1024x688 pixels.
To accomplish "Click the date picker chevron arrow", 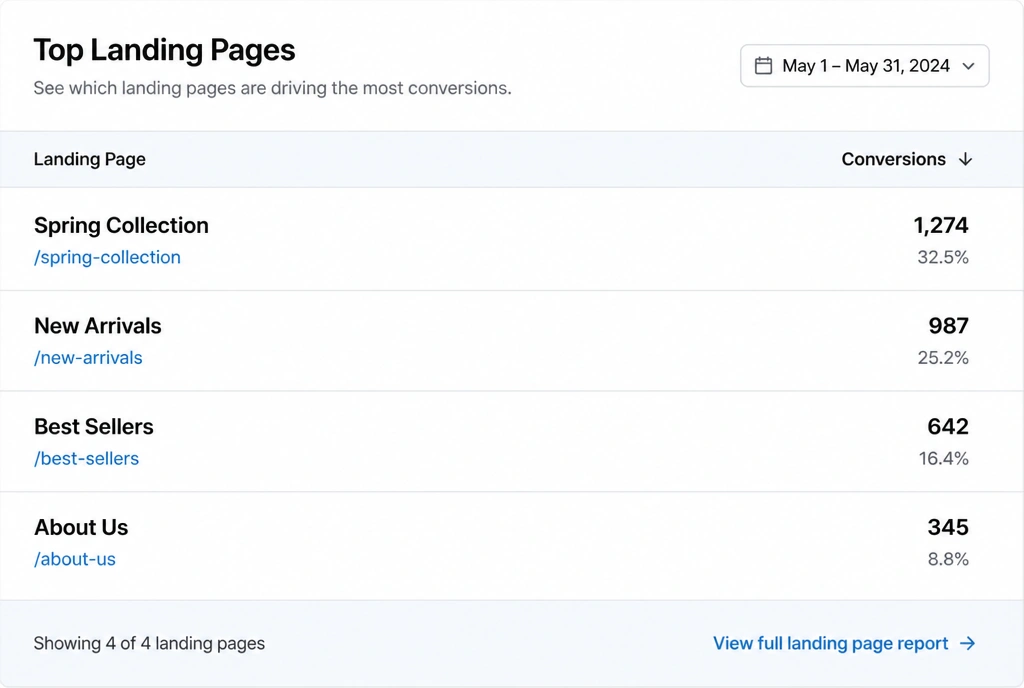I will [x=968, y=66].
